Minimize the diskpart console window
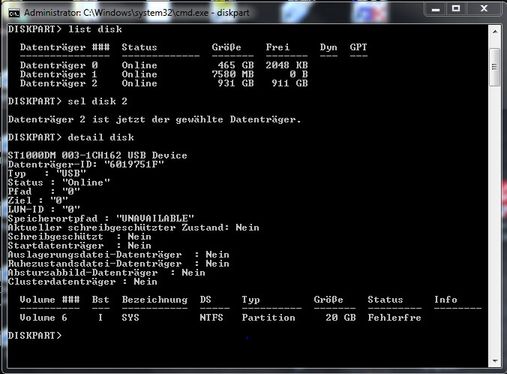This screenshot has height=374, width=507. click(436, 9)
